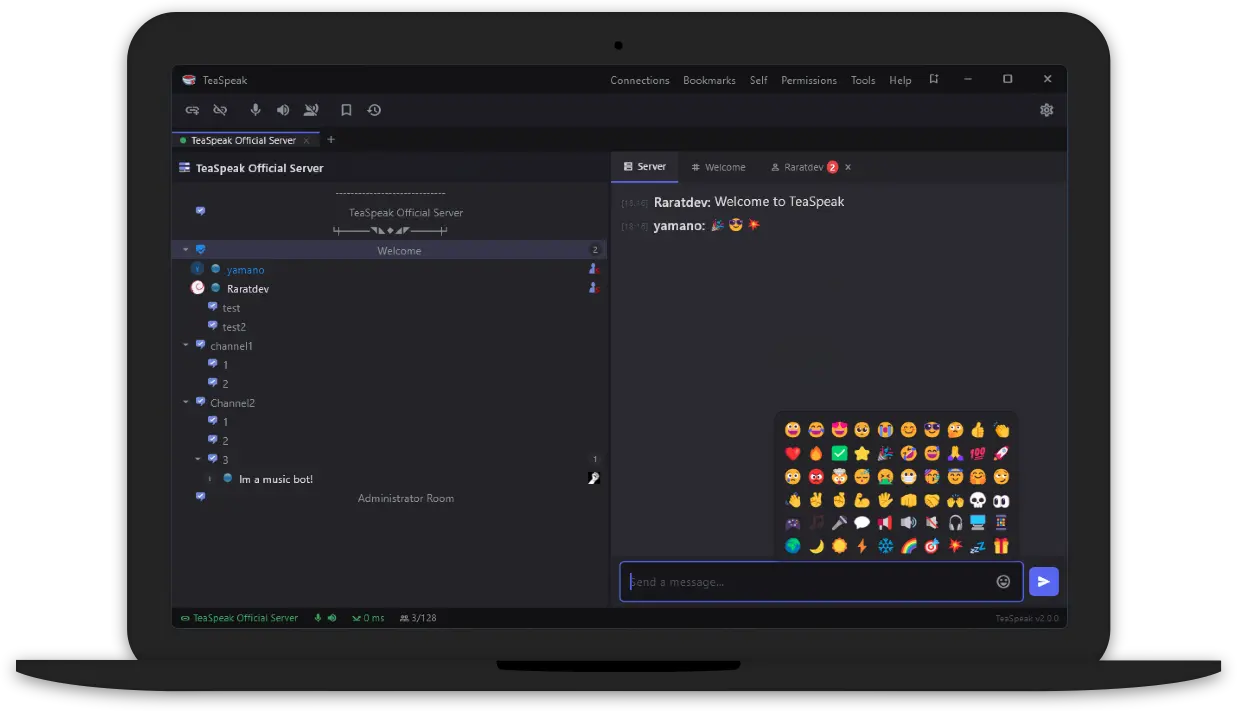The width and height of the screenshot is (1237, 711).
Task: Open the Bookmarks menu
Action: point(709,80)
